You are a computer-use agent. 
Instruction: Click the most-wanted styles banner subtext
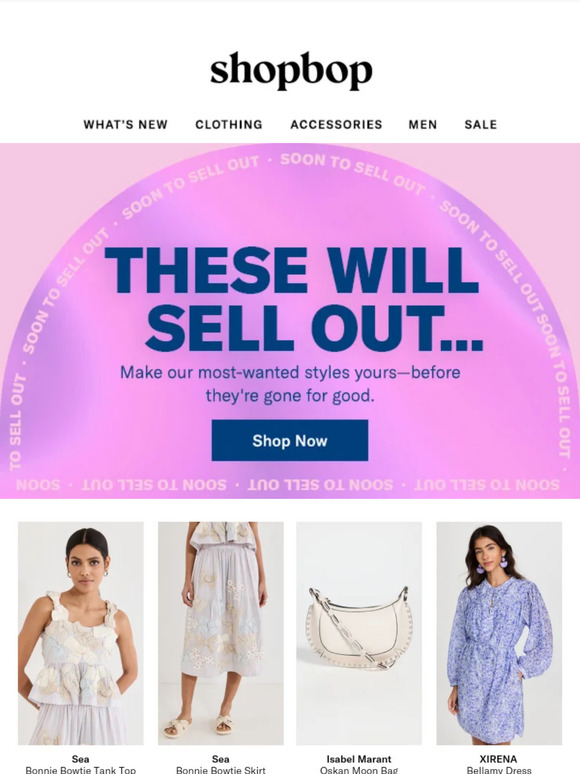(x=290, y=384)
